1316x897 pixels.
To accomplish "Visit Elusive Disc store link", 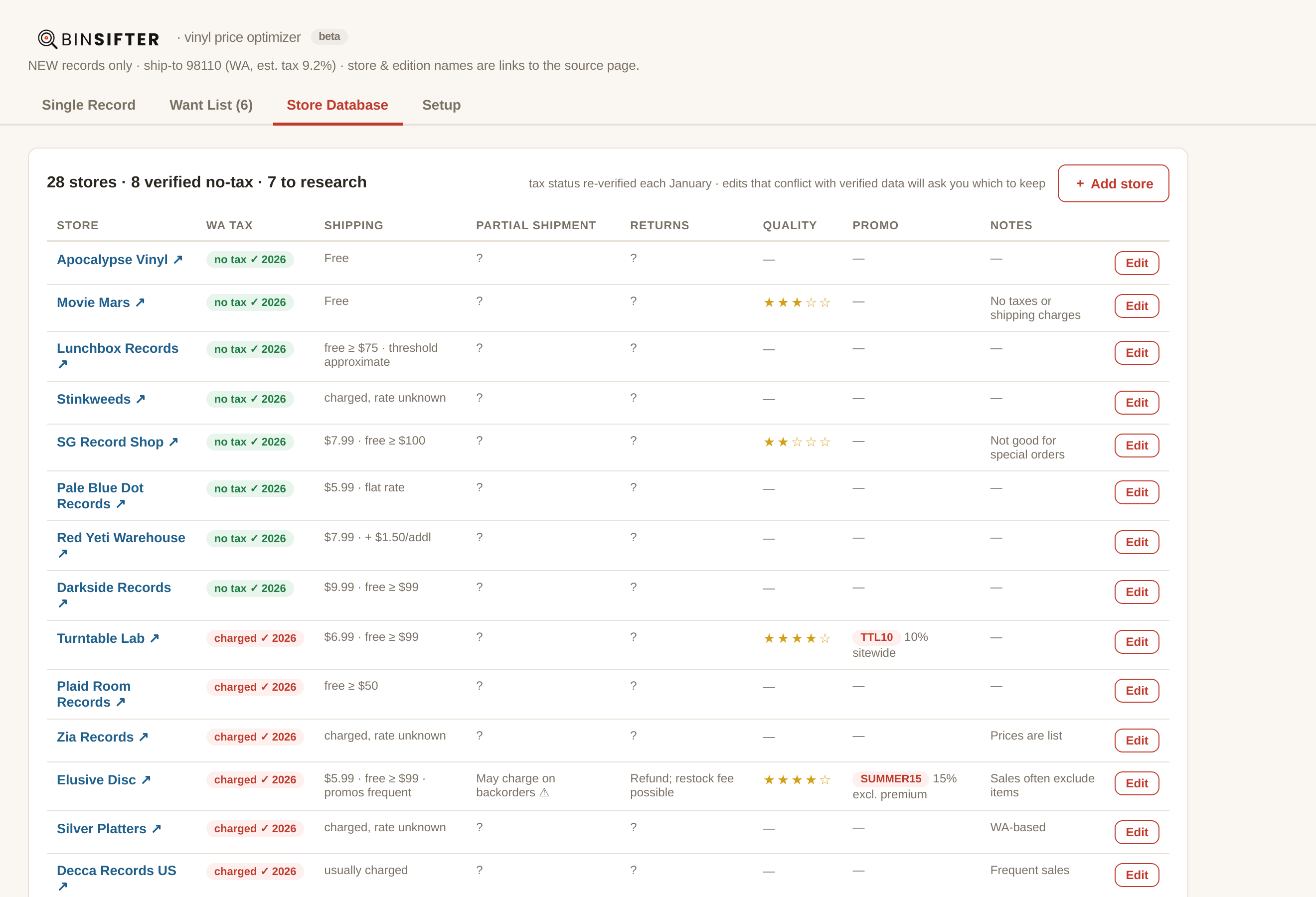I will point(104,780).
